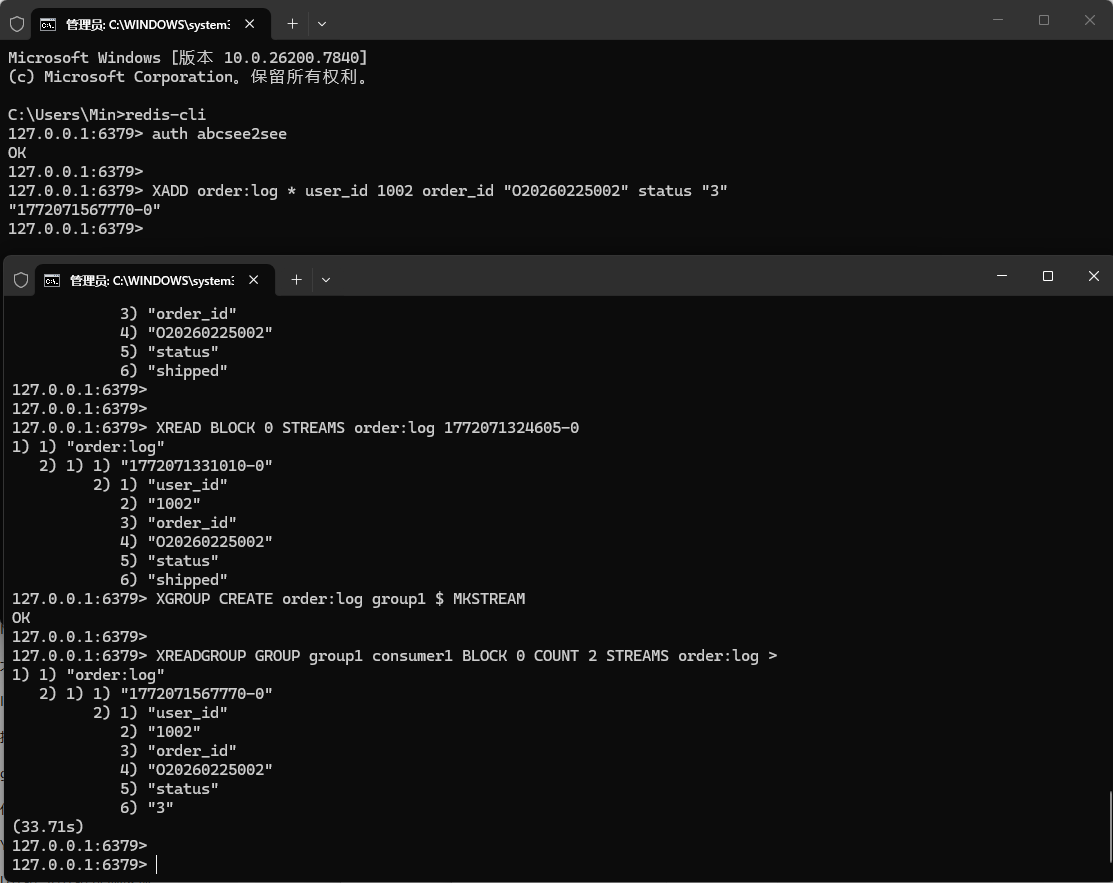Close the redis-cli tab in the top window

(250, 23)
